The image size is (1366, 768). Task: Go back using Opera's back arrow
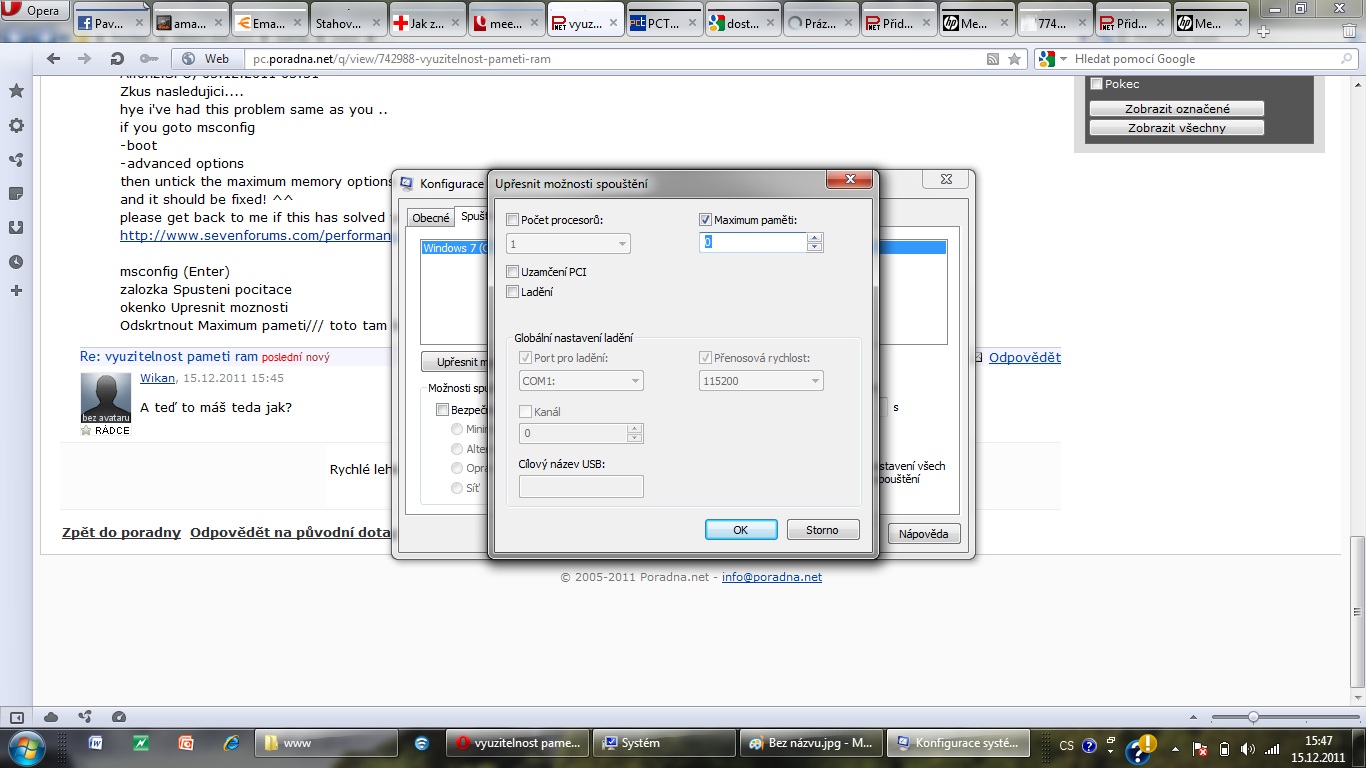54,59
